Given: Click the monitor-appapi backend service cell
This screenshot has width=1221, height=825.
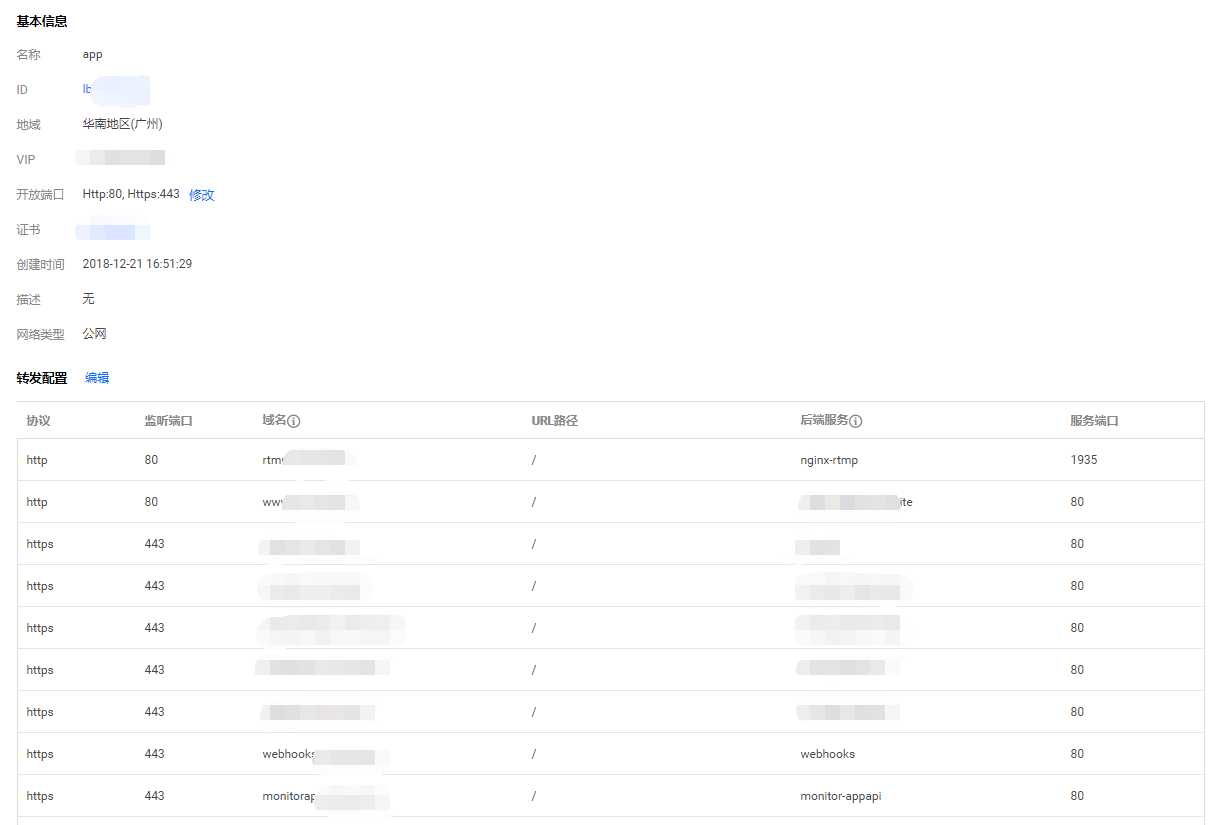Looking at the screenshot, I should (x=840, y=796).
